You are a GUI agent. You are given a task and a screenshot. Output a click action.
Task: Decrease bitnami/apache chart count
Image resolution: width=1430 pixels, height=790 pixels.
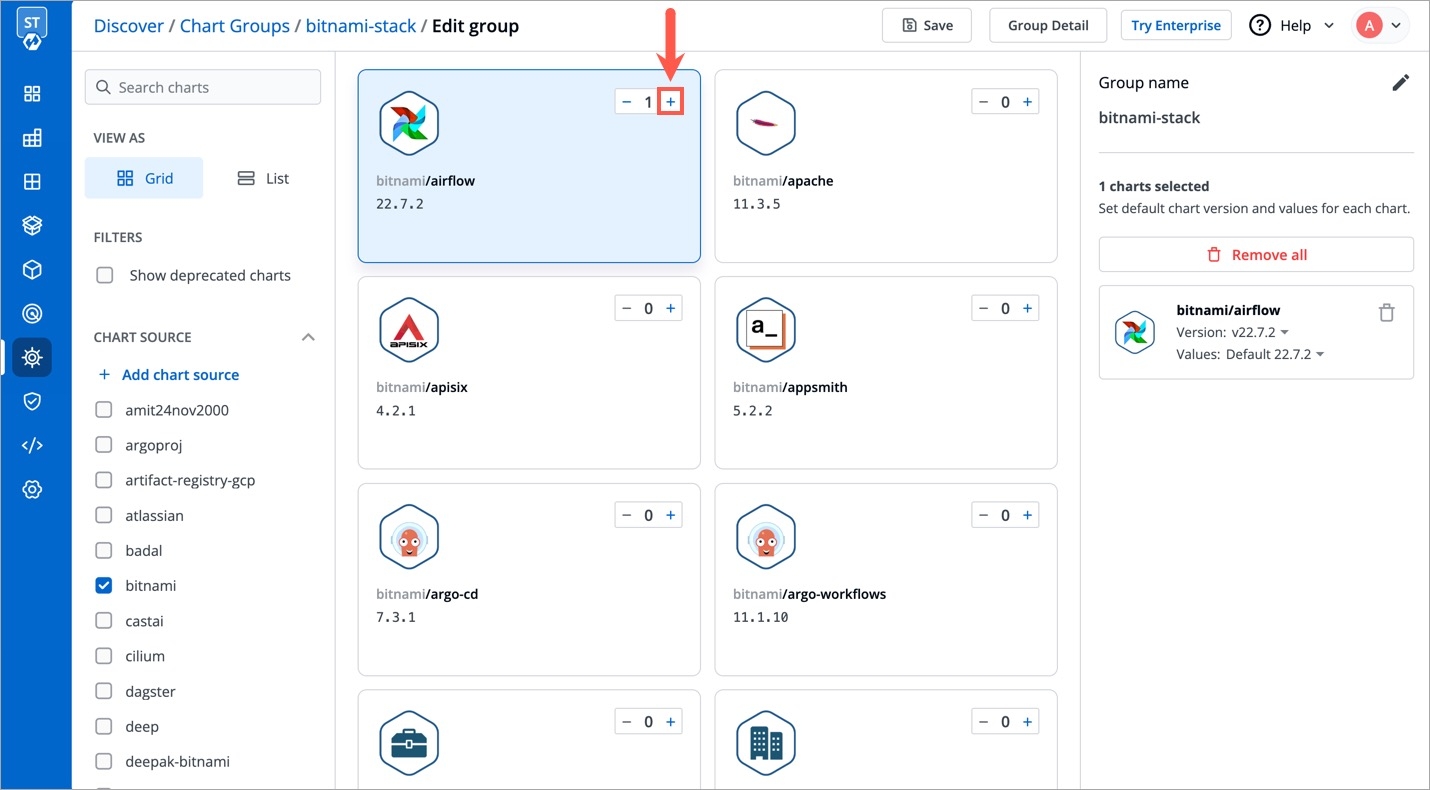click(984, 102)
